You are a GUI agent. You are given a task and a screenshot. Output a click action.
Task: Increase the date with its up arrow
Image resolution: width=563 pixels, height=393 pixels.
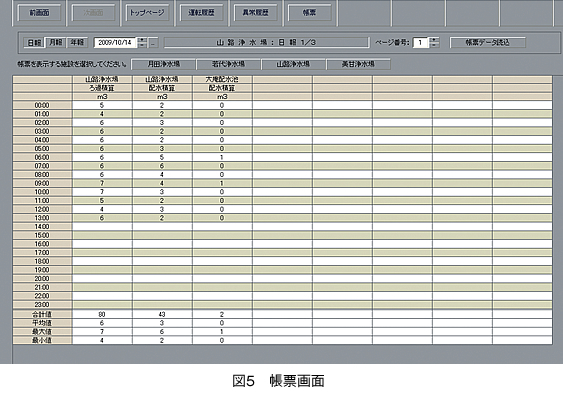click(142, 40)
